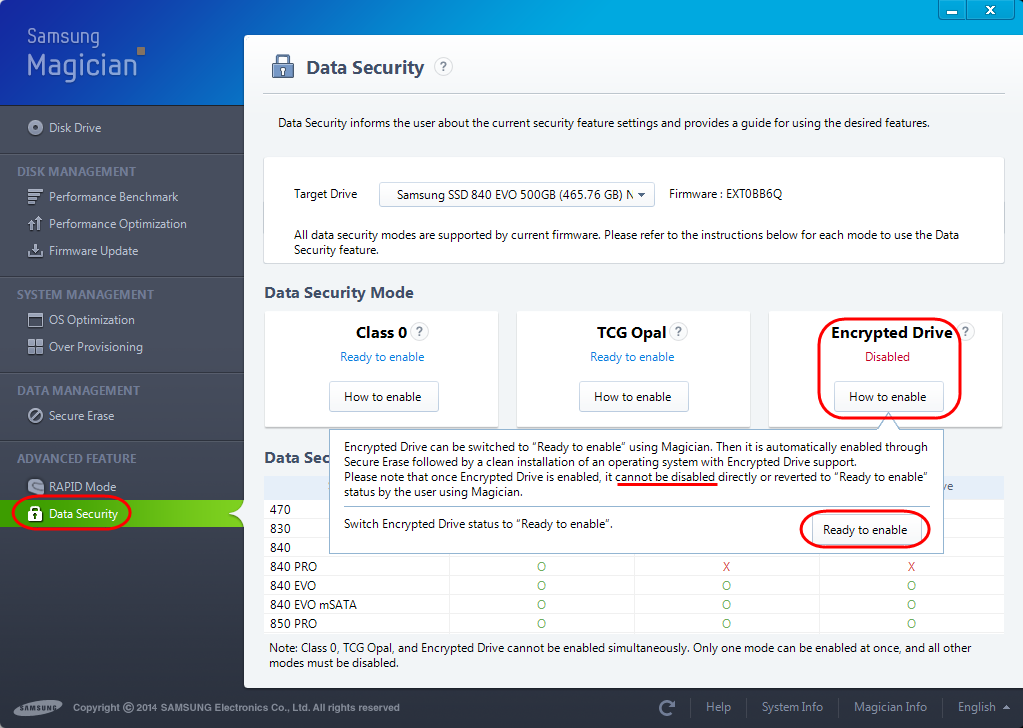Open the English language selector

pyautogui.click(x=983, y=707)
